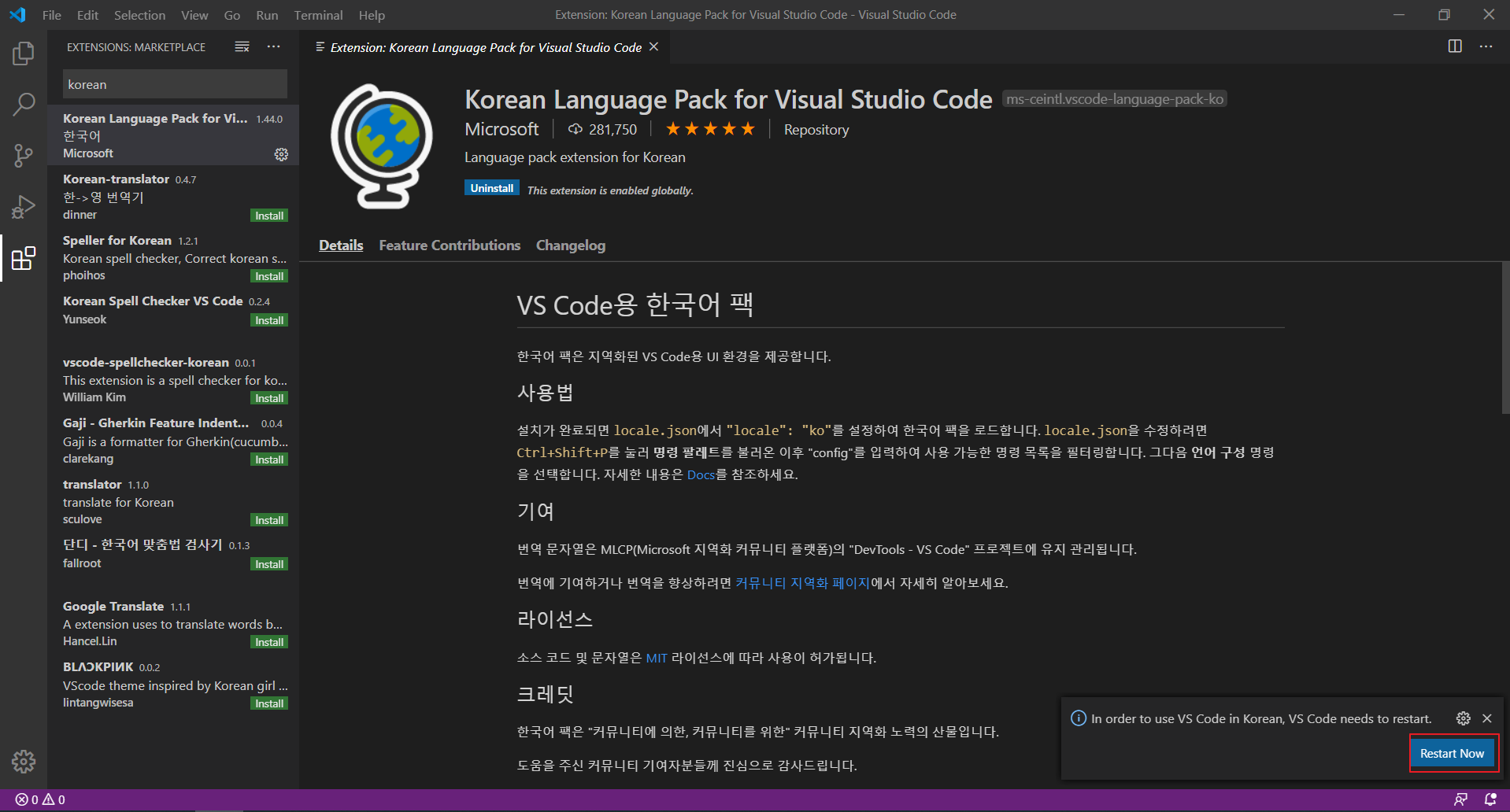Select the Extensions view icon
The width and height of the screenshot is (1510, 812).
coord(24,257)
